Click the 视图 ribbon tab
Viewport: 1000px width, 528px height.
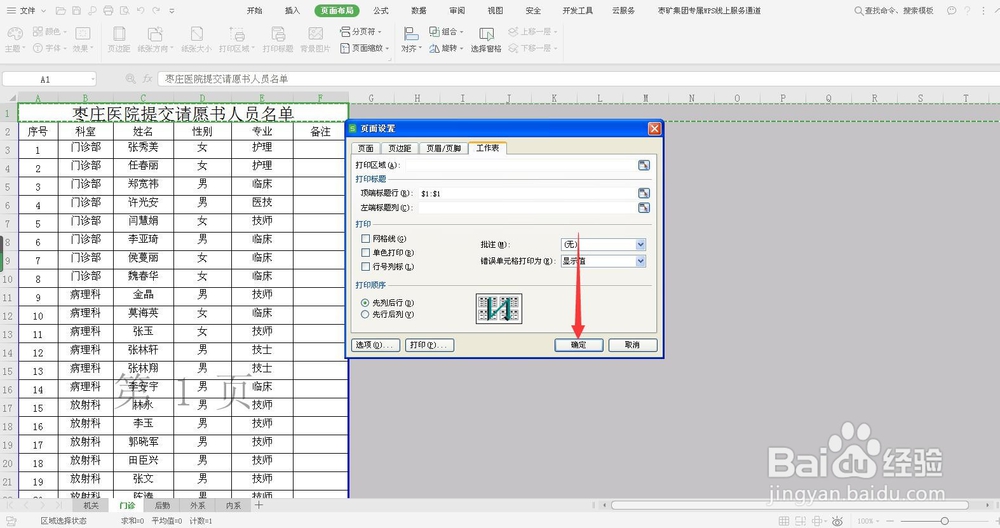click(x=495, y=11)
